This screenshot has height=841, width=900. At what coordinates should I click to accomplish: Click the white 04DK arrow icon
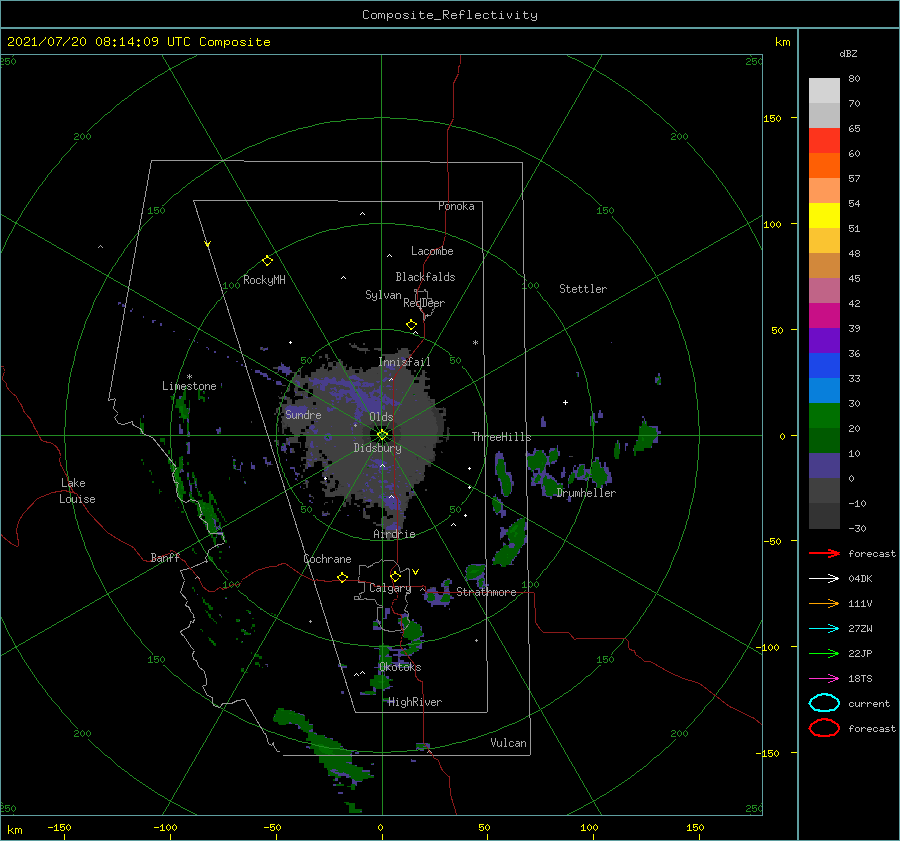824,578
